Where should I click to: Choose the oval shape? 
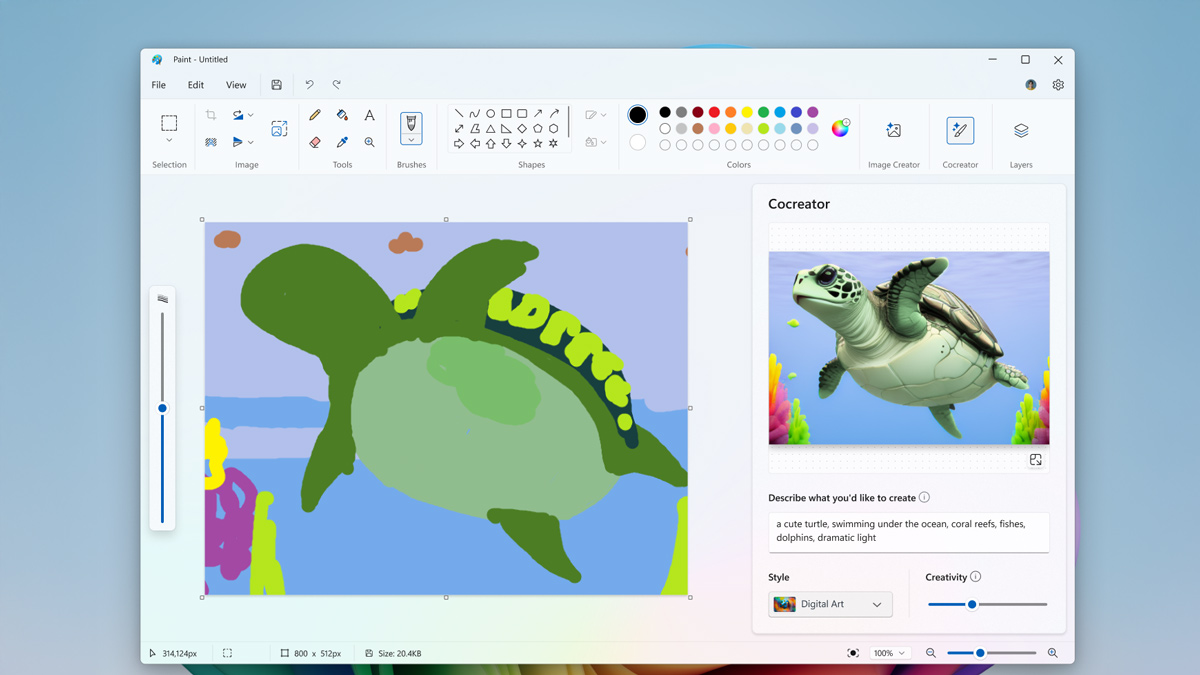490,114
